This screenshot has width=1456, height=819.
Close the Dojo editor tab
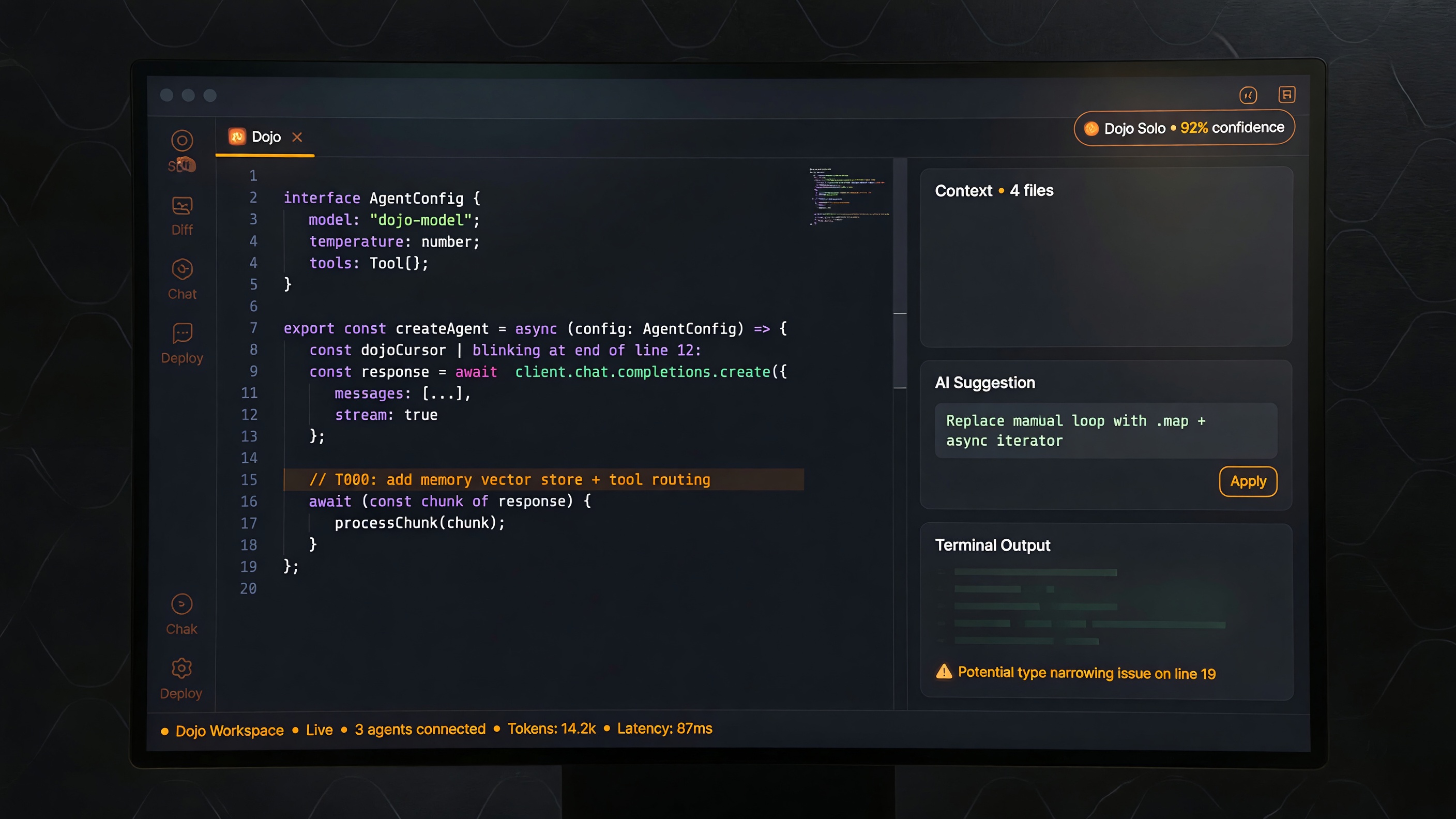click(x=297, y=137)
